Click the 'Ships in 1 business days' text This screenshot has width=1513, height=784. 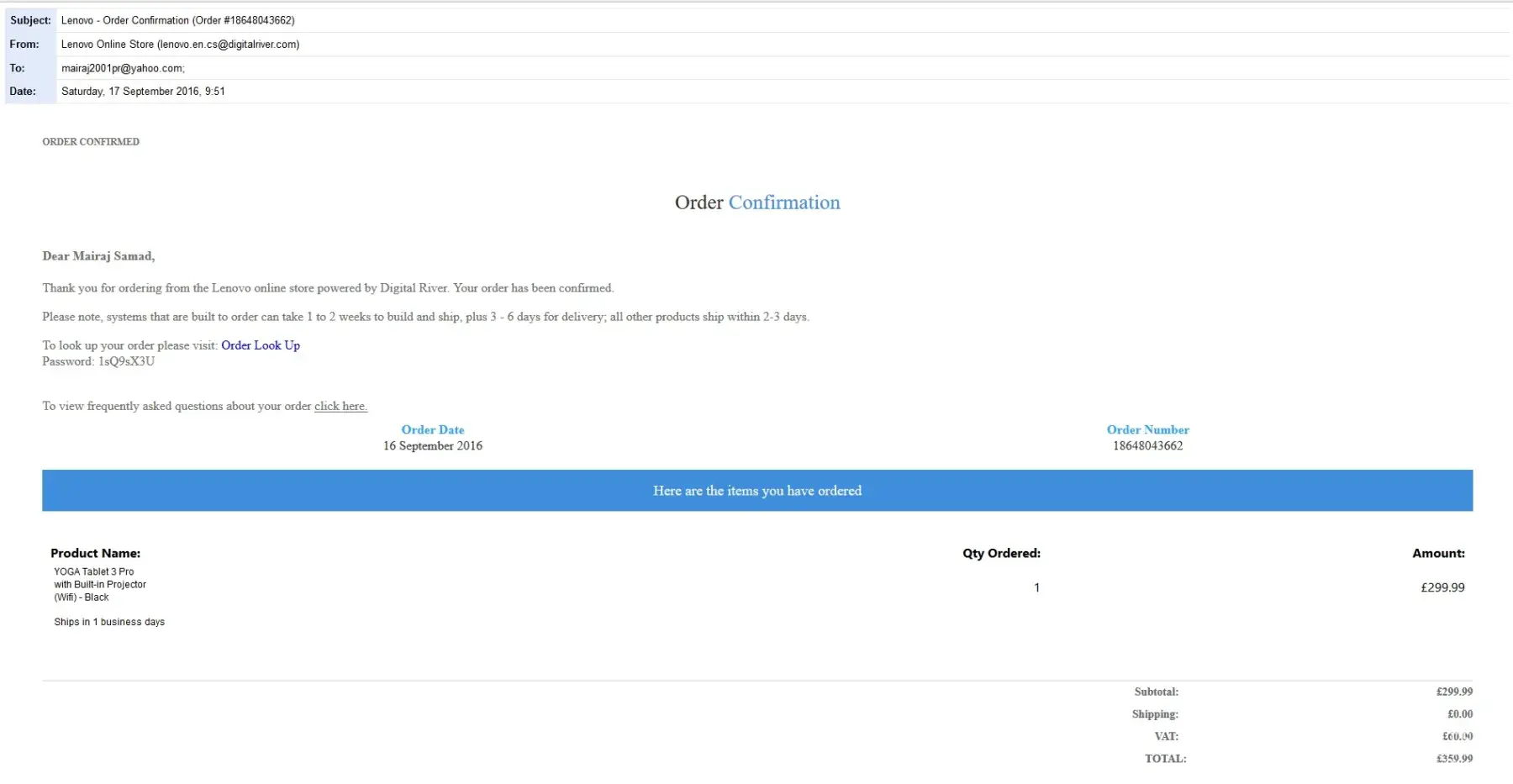[109, 623]
